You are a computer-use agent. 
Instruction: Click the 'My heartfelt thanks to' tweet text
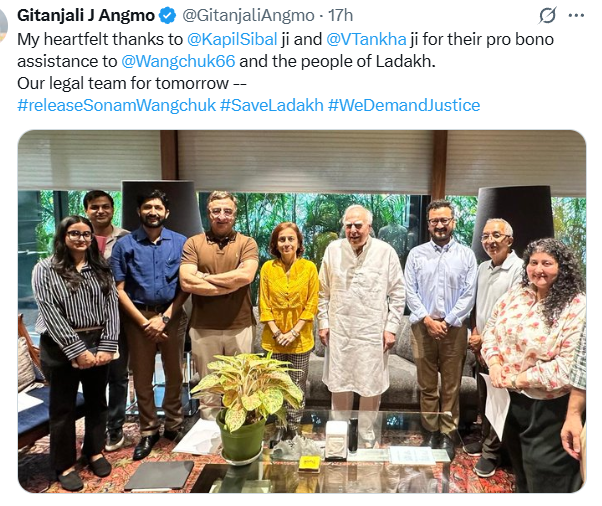pyautogui.click(x=100, y=39)
